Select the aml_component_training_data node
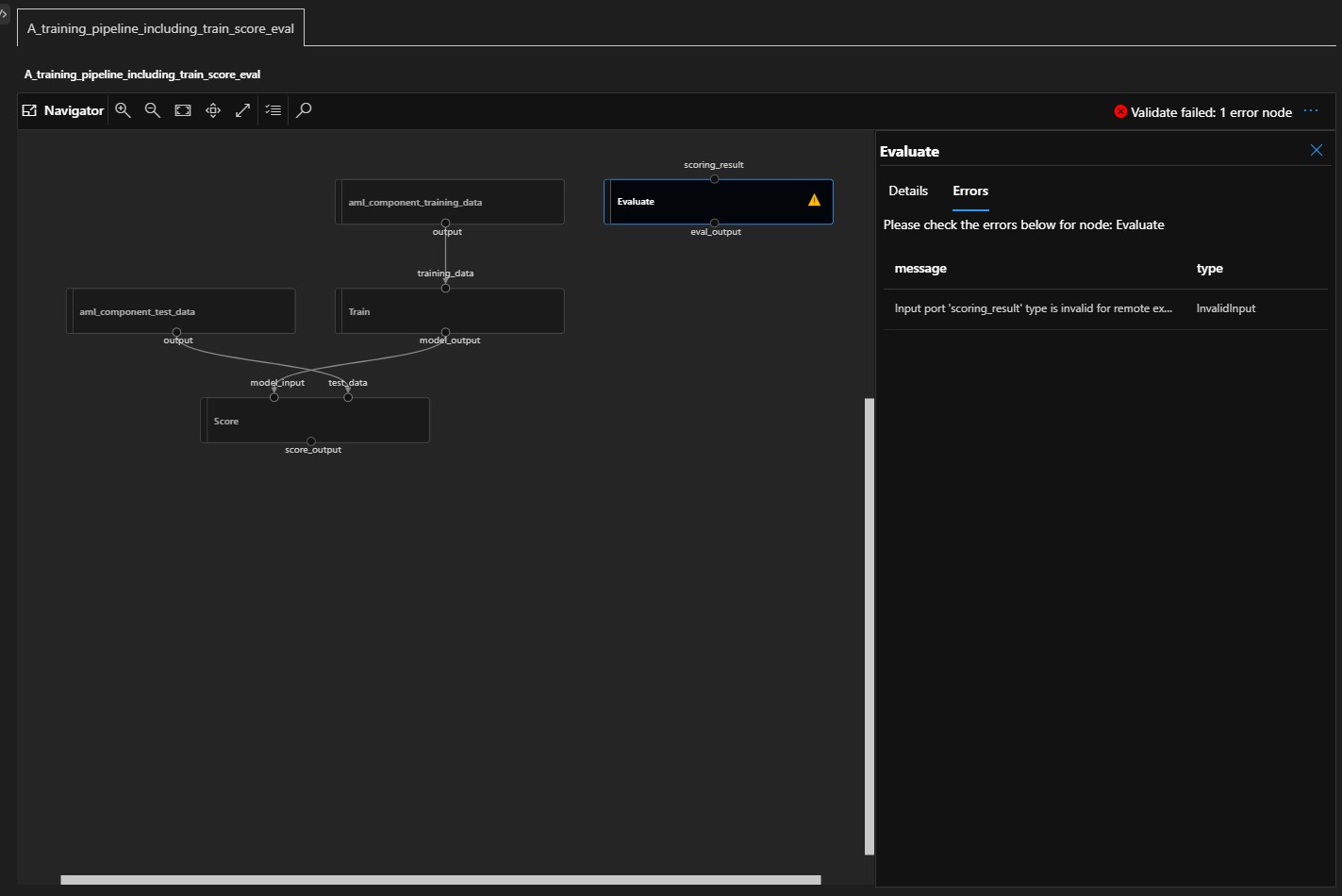The image size is (1342, 896). tap(450, 202)
